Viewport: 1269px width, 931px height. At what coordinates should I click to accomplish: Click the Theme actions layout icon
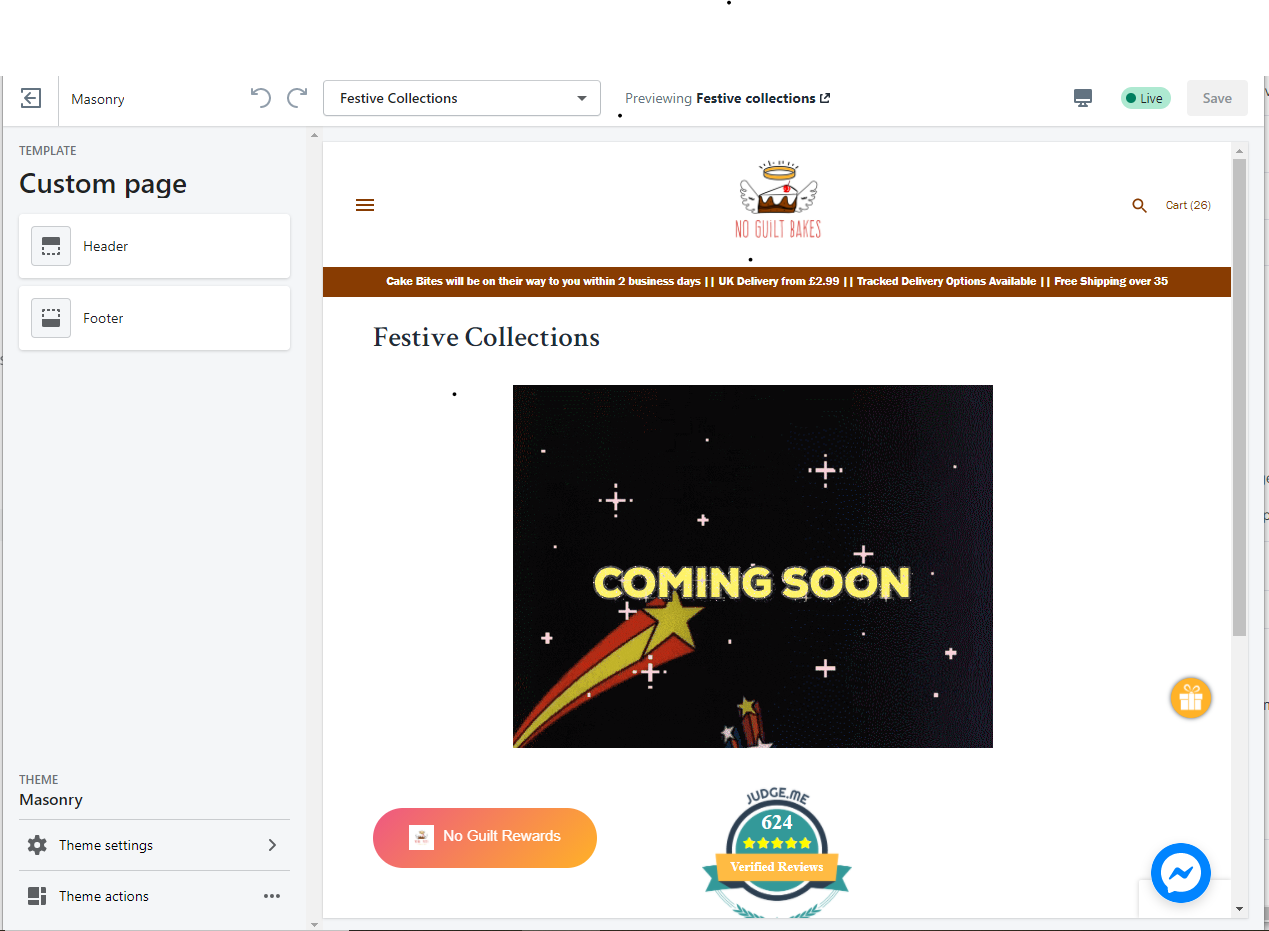(x=37, y=896)
